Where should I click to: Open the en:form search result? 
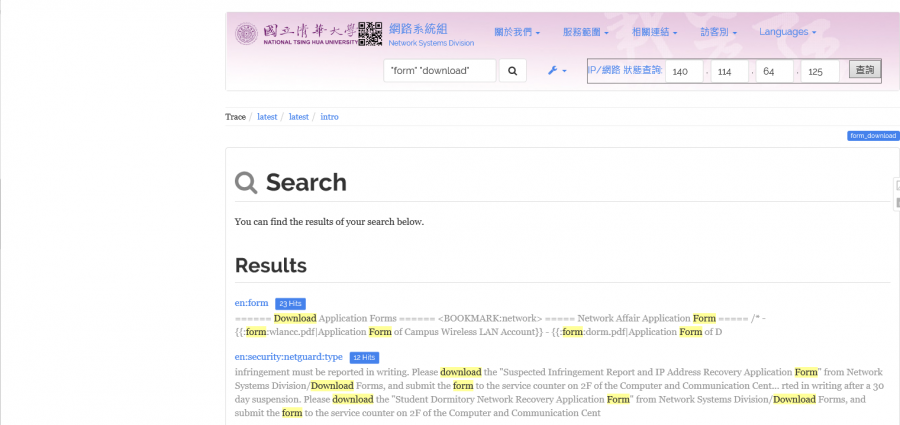point(252,303)
